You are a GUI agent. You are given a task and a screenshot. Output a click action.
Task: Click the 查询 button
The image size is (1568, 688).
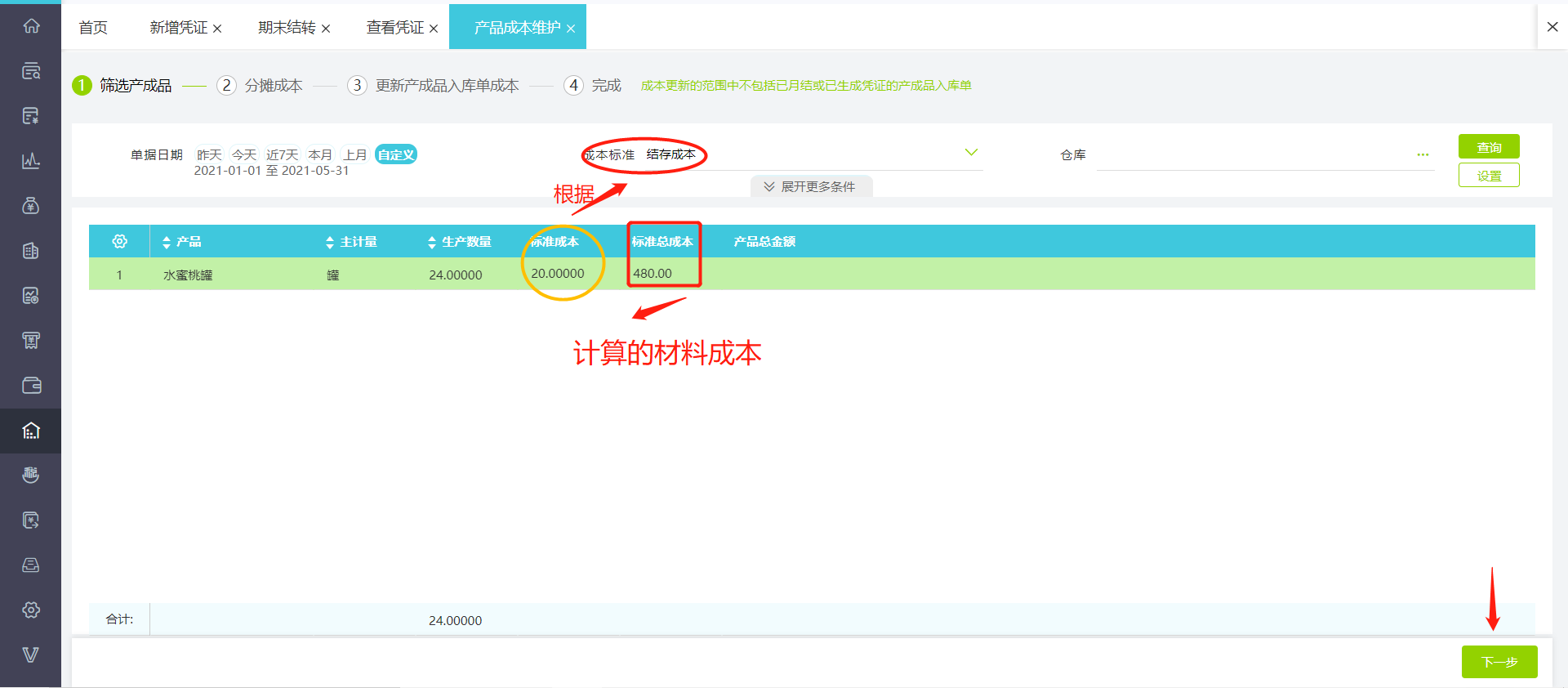pyautogui.click(x=1489, y=147)
